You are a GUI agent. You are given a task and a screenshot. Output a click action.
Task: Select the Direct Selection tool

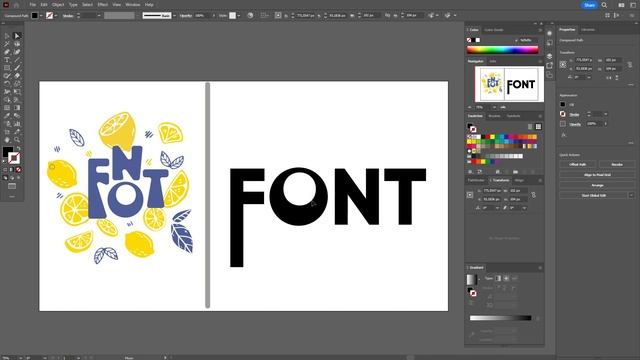17,36
